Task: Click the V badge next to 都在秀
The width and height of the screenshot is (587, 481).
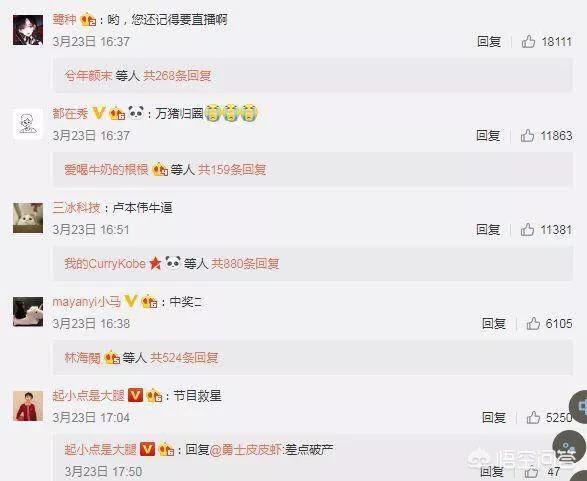Action: coord(98,112)
